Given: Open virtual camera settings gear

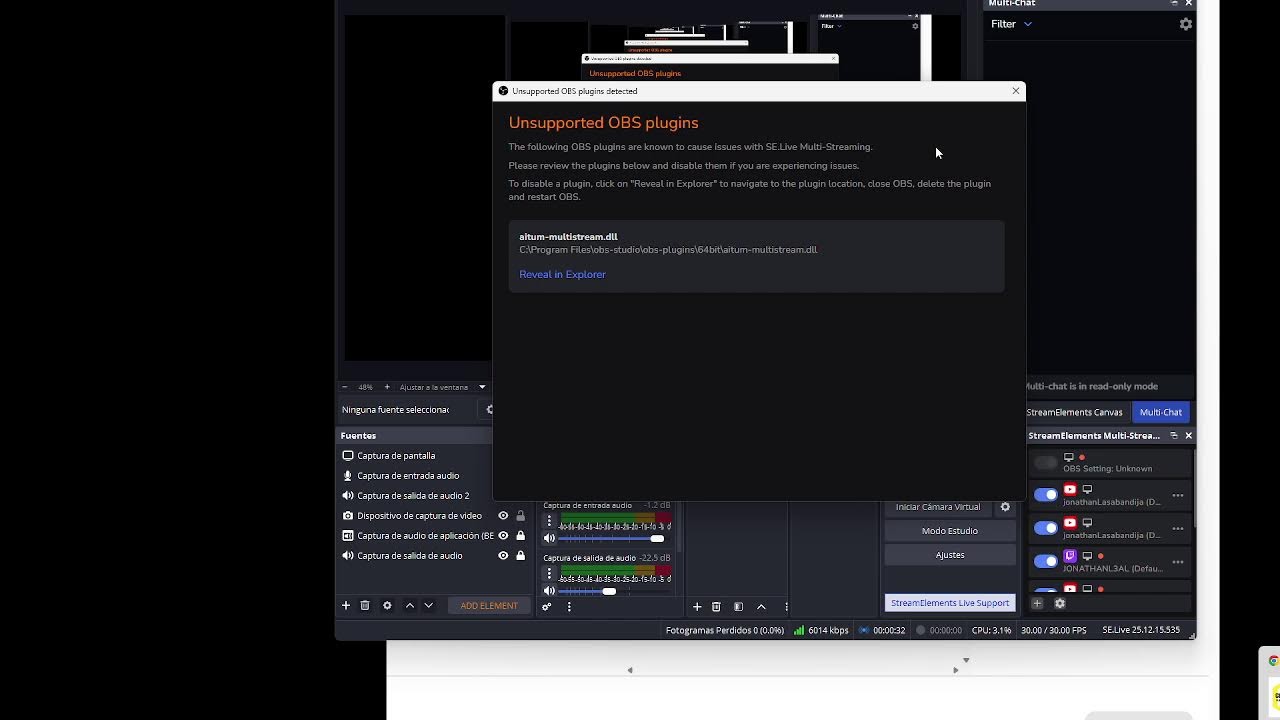Looking at the screenshot, I should (x=1005, y=507).
